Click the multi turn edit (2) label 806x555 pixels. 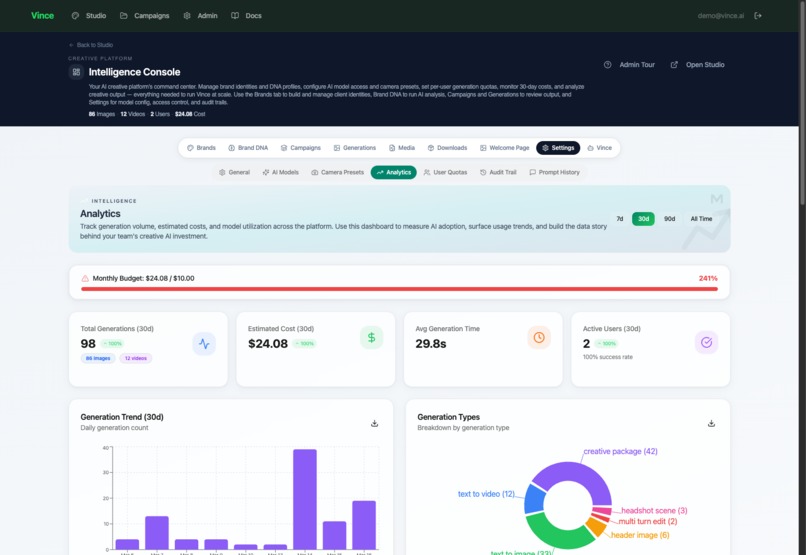[648, 521]
